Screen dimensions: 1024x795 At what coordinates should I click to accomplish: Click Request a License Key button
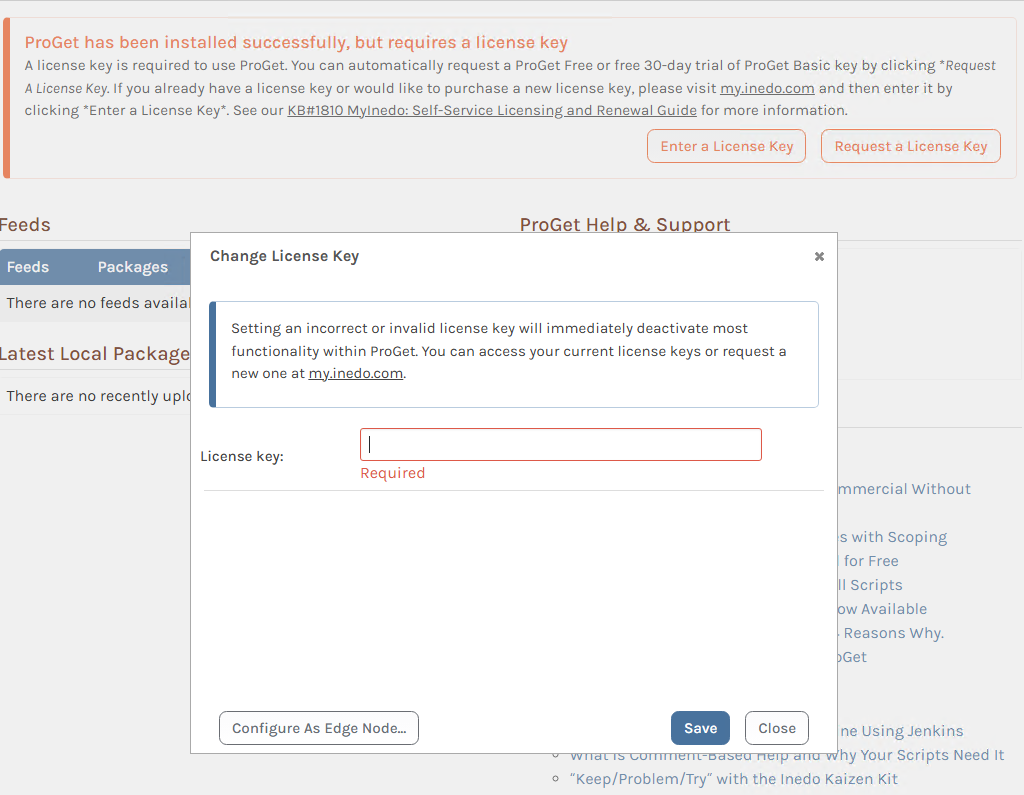[x=910, y=146]
